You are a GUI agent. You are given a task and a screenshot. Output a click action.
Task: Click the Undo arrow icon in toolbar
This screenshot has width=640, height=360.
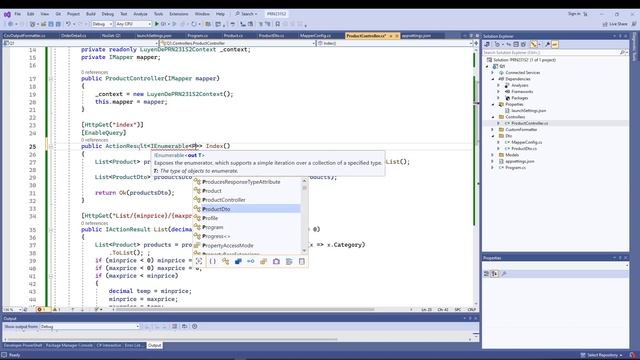(x=68, y=24)
